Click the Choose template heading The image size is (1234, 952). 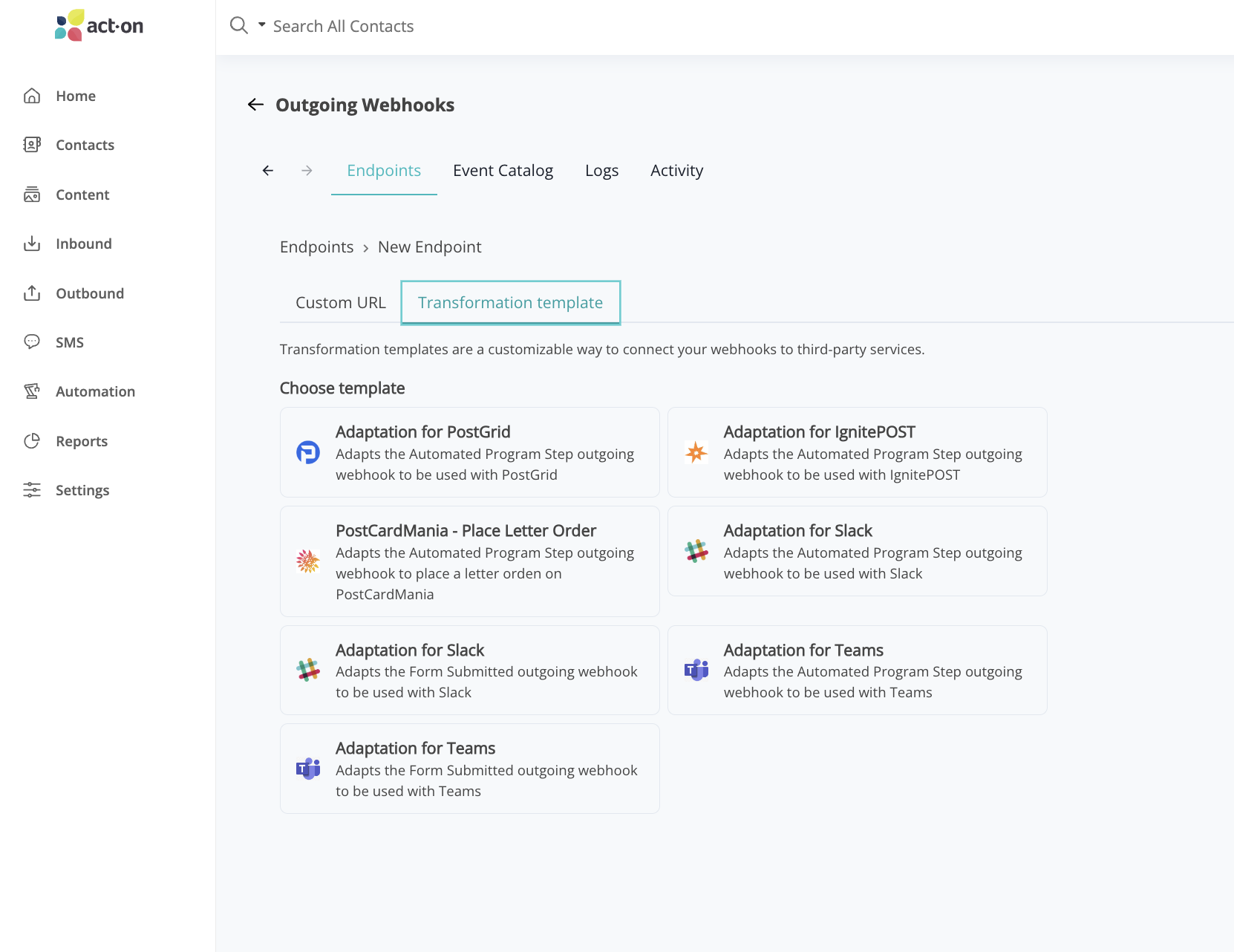tap(342, 388)
